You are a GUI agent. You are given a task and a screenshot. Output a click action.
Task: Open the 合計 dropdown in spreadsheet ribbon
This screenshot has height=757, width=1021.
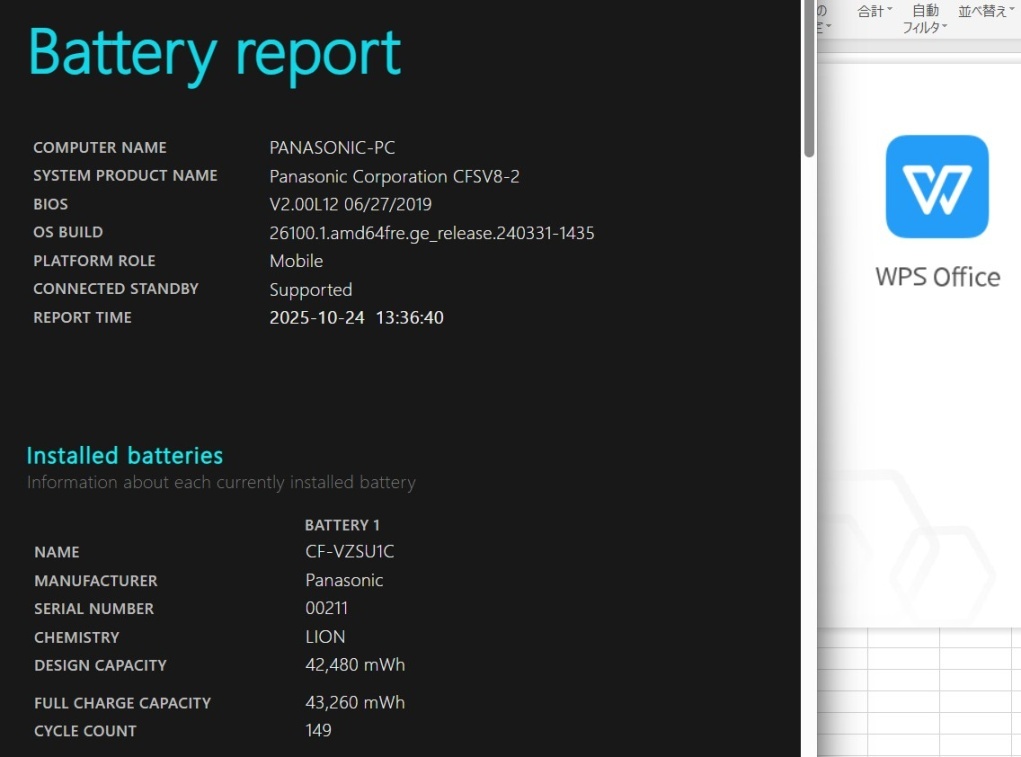coord(874,11)
